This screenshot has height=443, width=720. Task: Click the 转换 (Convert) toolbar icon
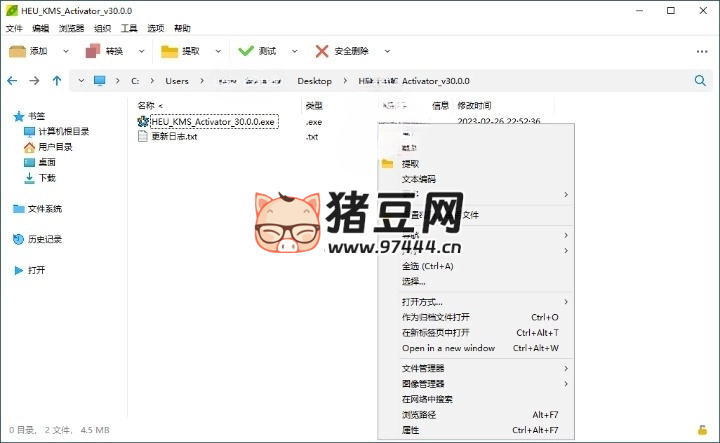pyautogui.click(x=93, y=51)
